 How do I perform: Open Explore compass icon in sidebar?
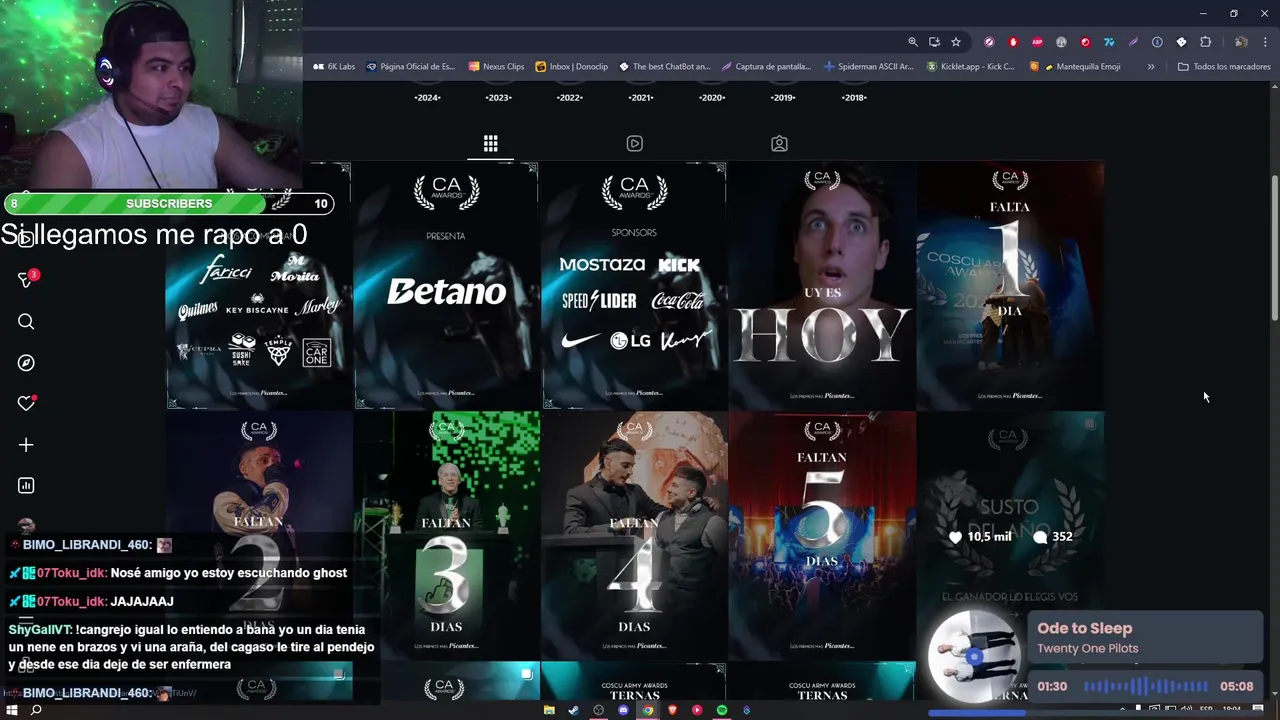point(26,362)
